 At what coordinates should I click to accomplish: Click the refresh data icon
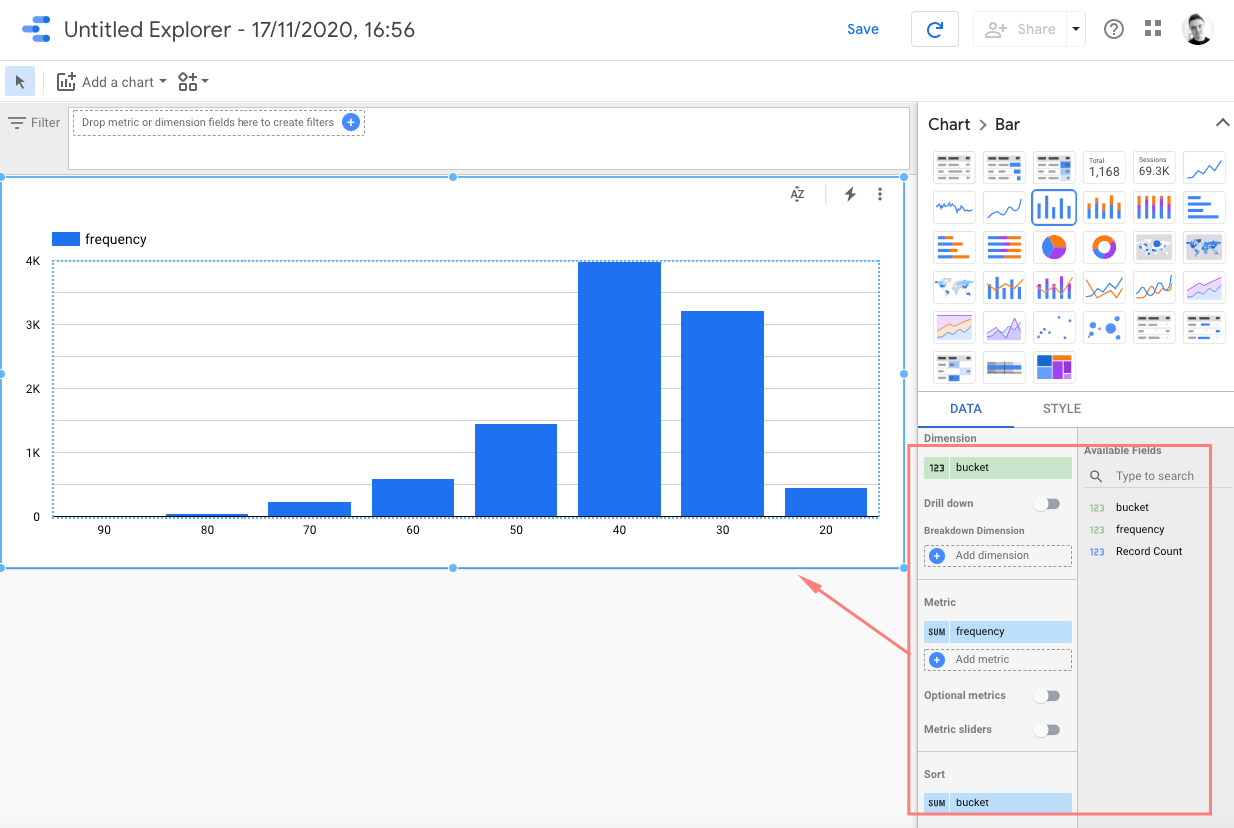click(x=935, y=30)
